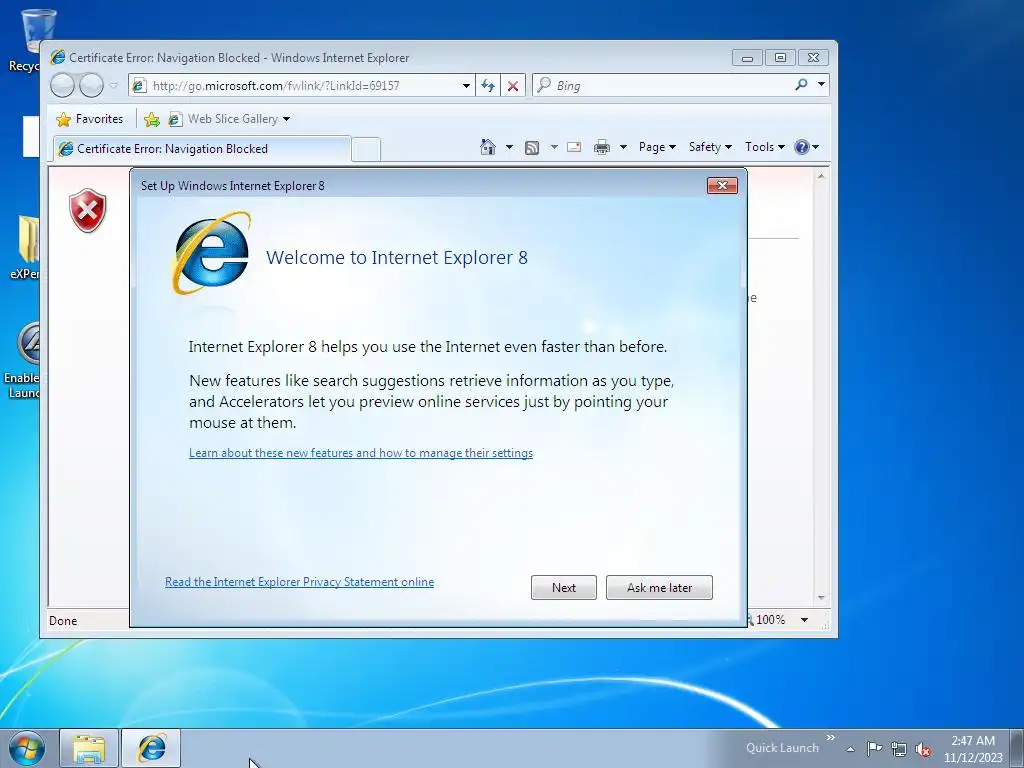Open the search provider dropdown arrow
The image size is (1024, 768).
click(x=822, y=84)
